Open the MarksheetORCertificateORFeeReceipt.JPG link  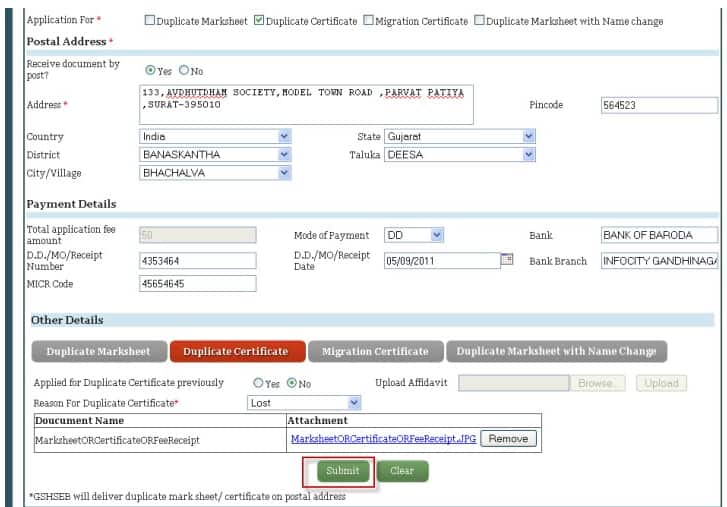(383, 438)
